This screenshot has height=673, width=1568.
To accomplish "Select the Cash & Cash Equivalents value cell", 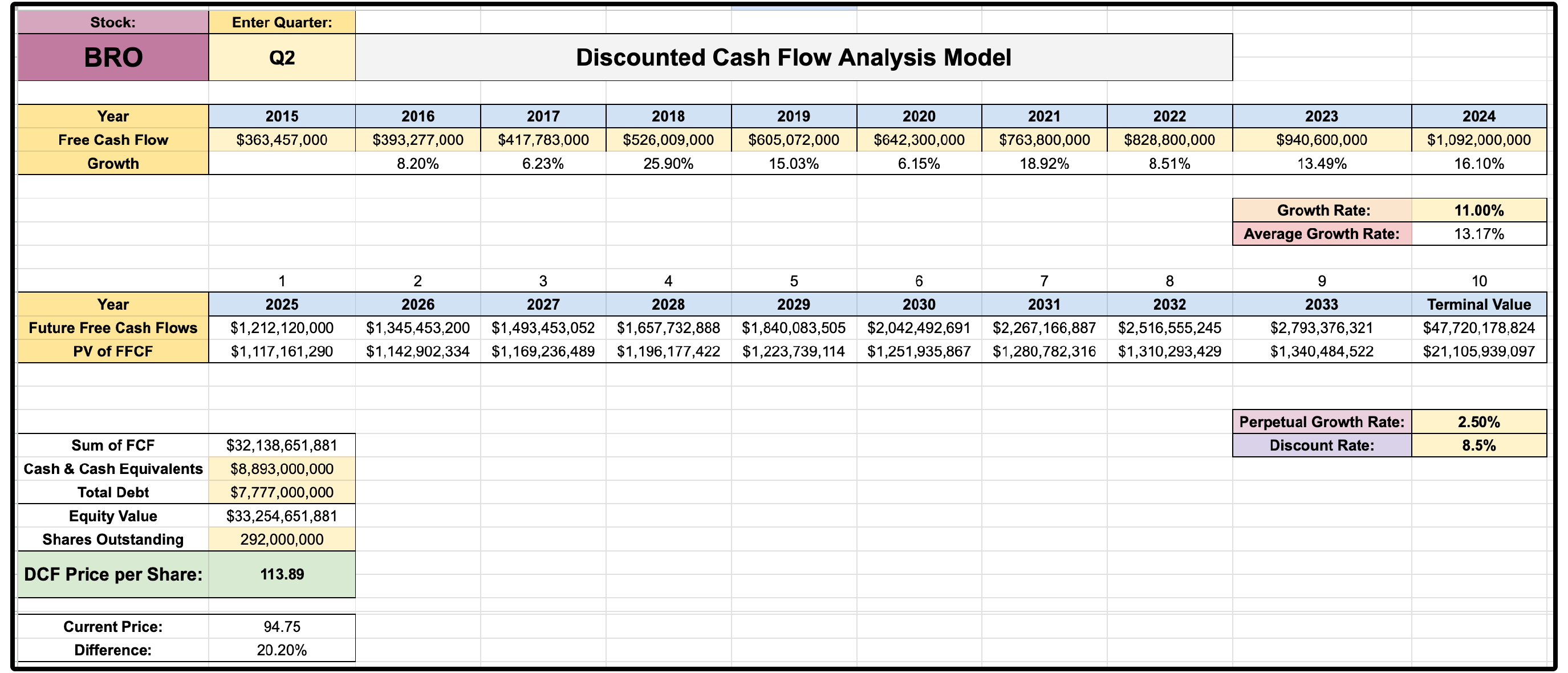I will pos(282,468).
